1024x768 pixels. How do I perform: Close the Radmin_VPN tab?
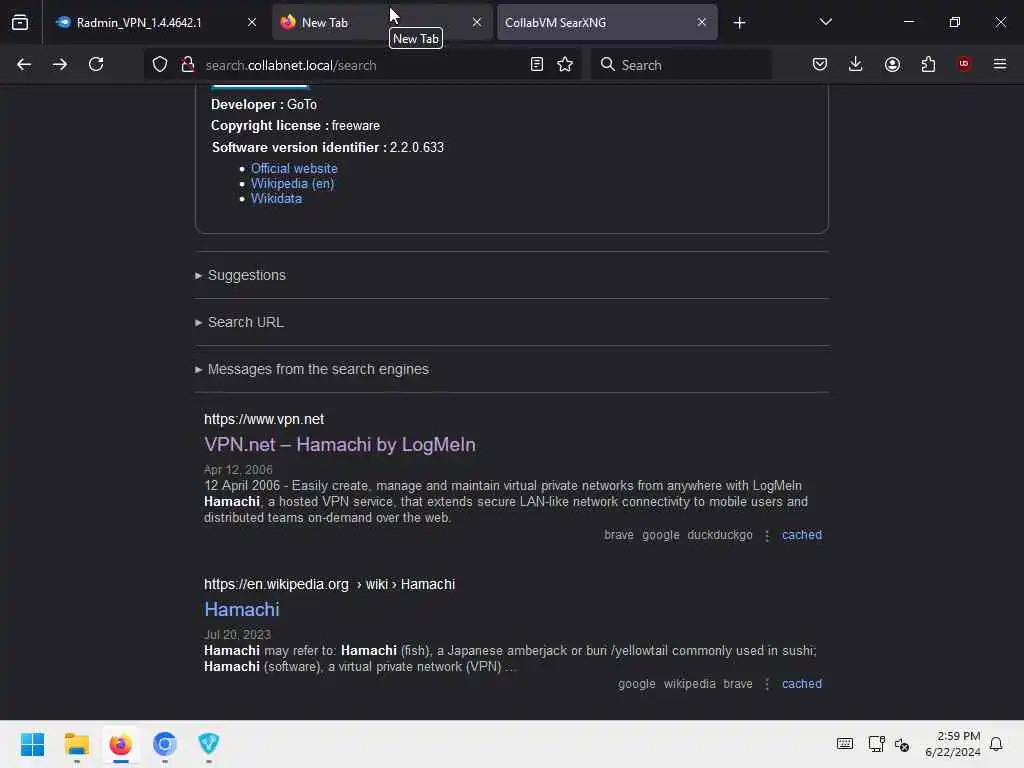tap(252, 22)
